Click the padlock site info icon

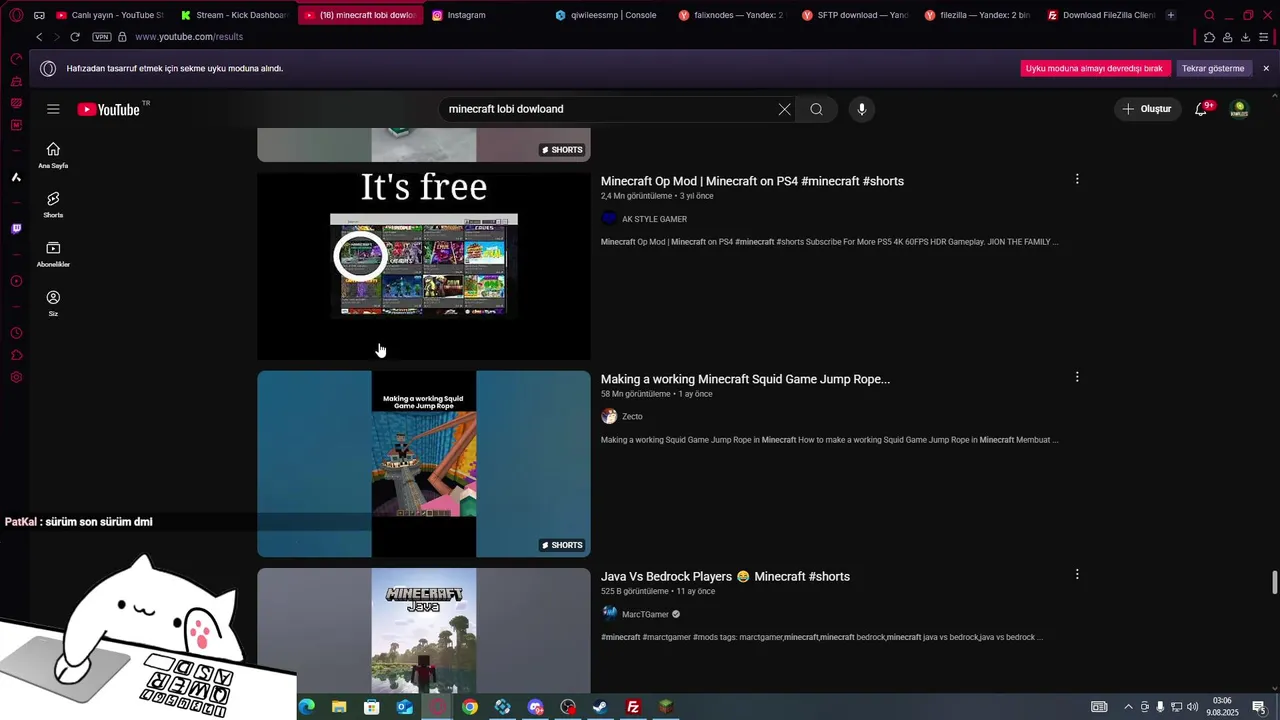tap(122, 37)
